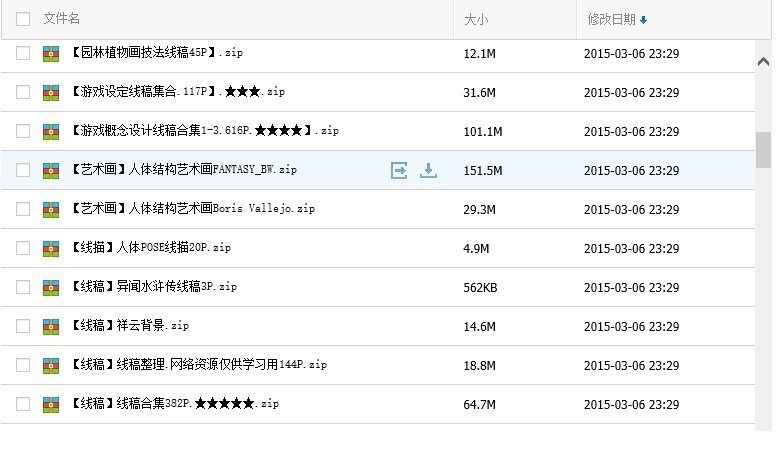Click the 14.6M size value
The image size is (780, 454).
coord(480,327)
